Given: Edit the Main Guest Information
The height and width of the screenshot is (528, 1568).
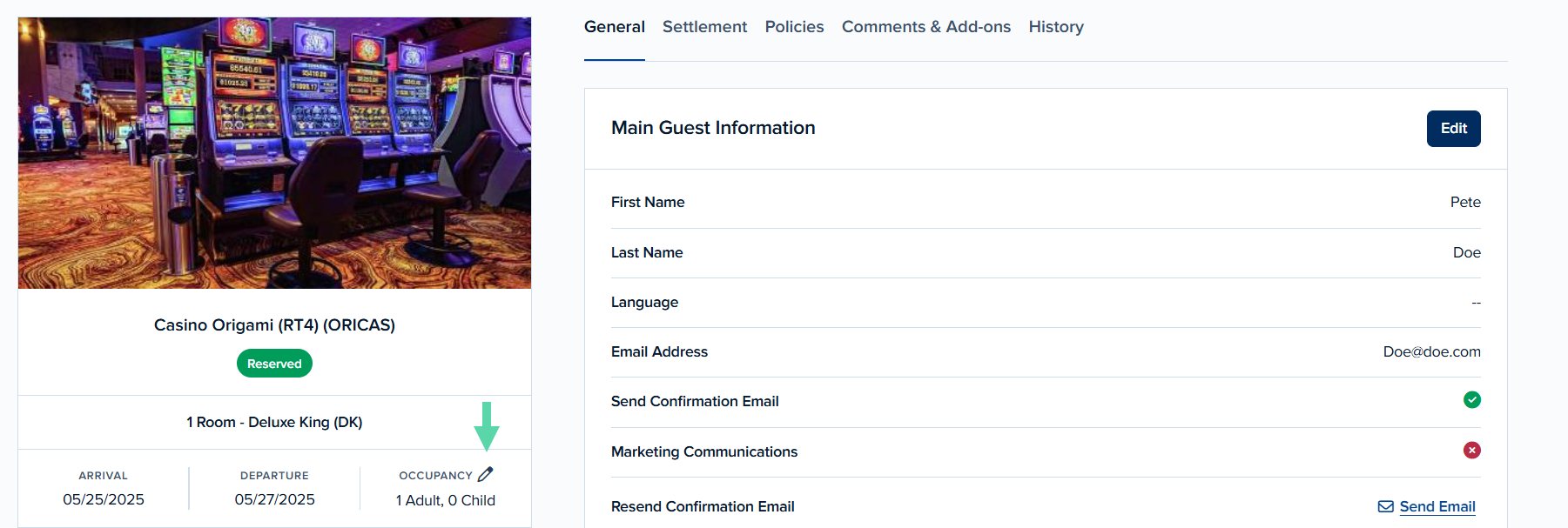Looking at the screenshot, I should (x=1453, y=129).
